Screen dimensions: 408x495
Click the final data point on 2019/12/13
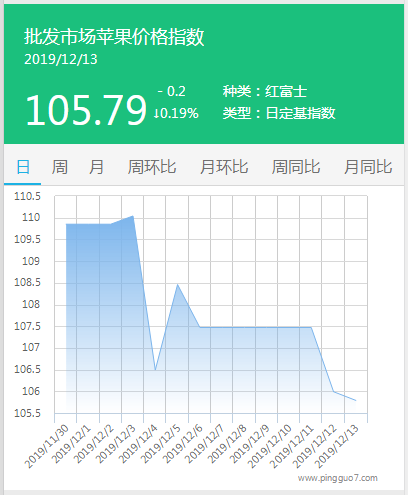(x=356, y=400)
